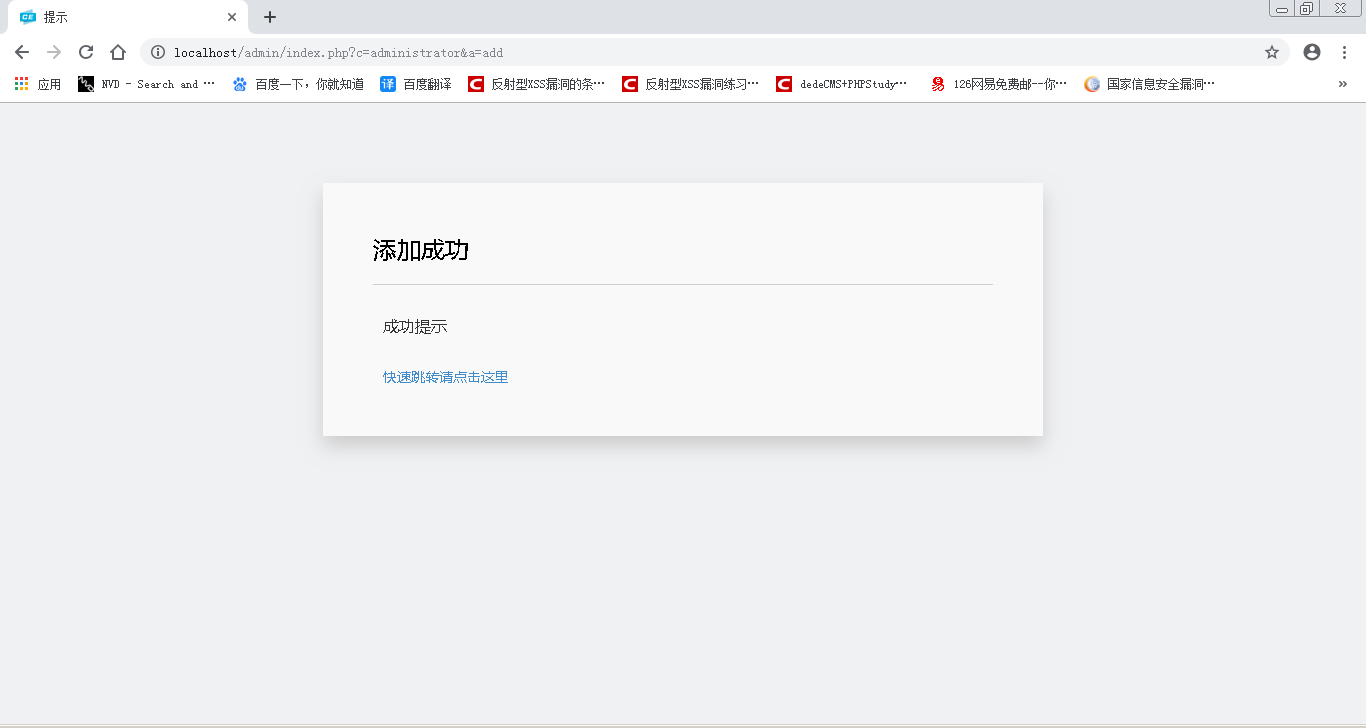
Task: Open the 应用 apps shortcut
Action: (x=38, y=84)
